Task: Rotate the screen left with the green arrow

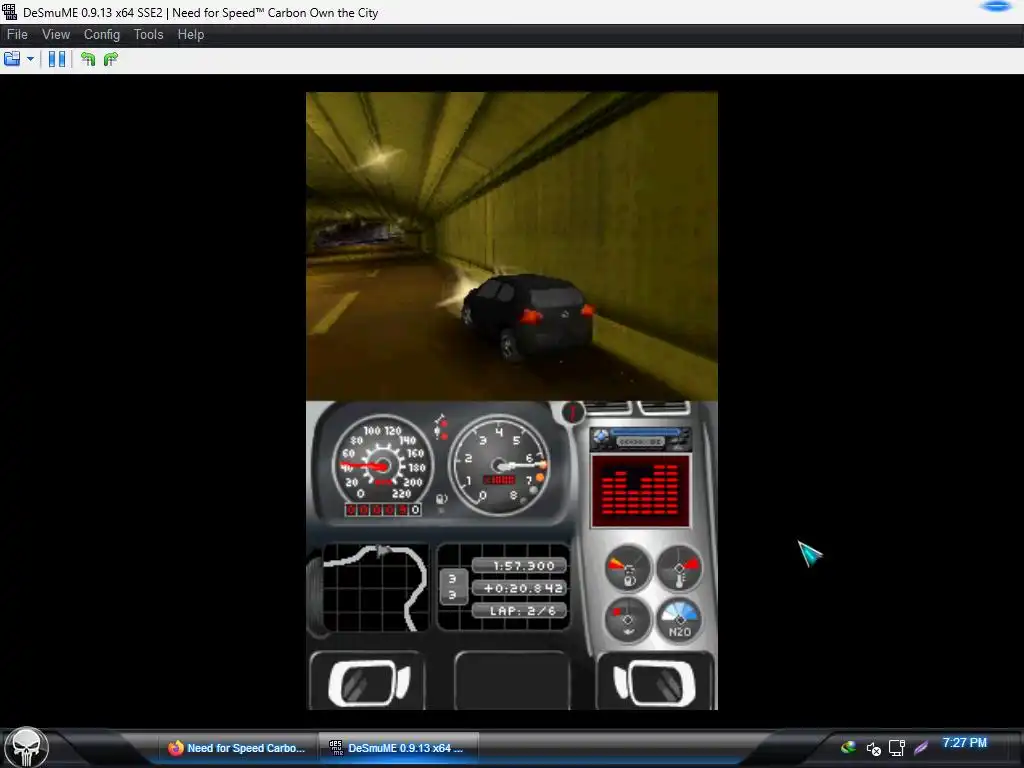Action: [88, 59]
